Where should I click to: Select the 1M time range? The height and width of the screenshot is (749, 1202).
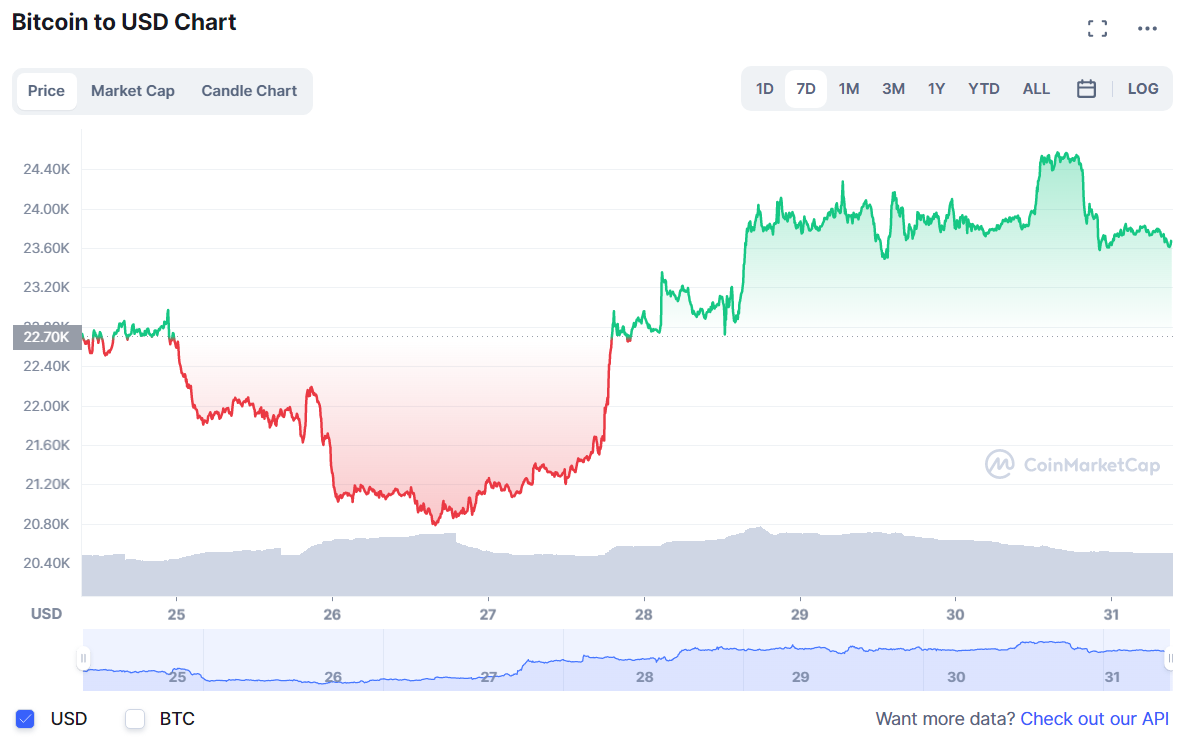click(x=848, y=88)
